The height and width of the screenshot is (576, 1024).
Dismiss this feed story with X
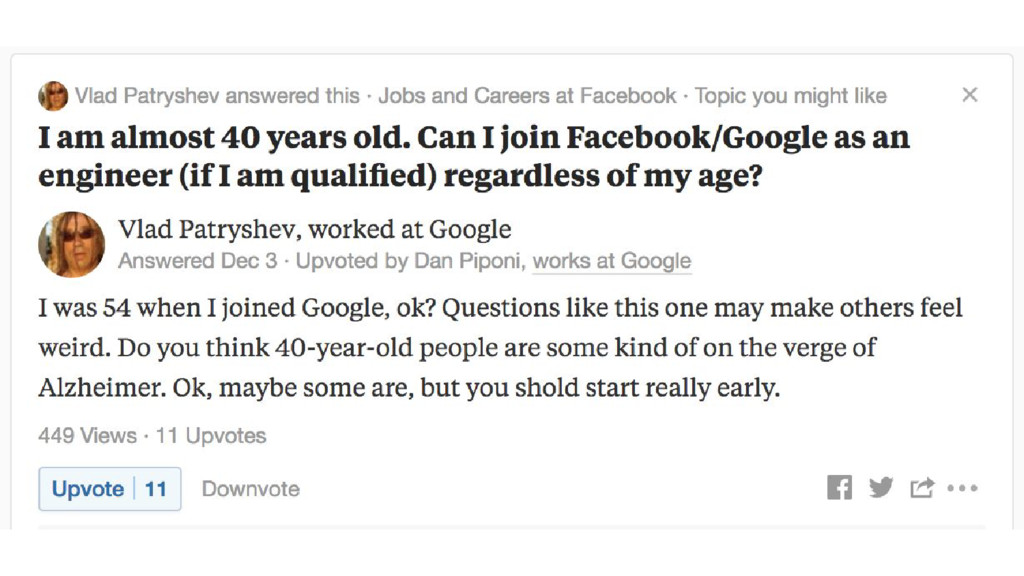pyautogui.click(x=969, y=95)
